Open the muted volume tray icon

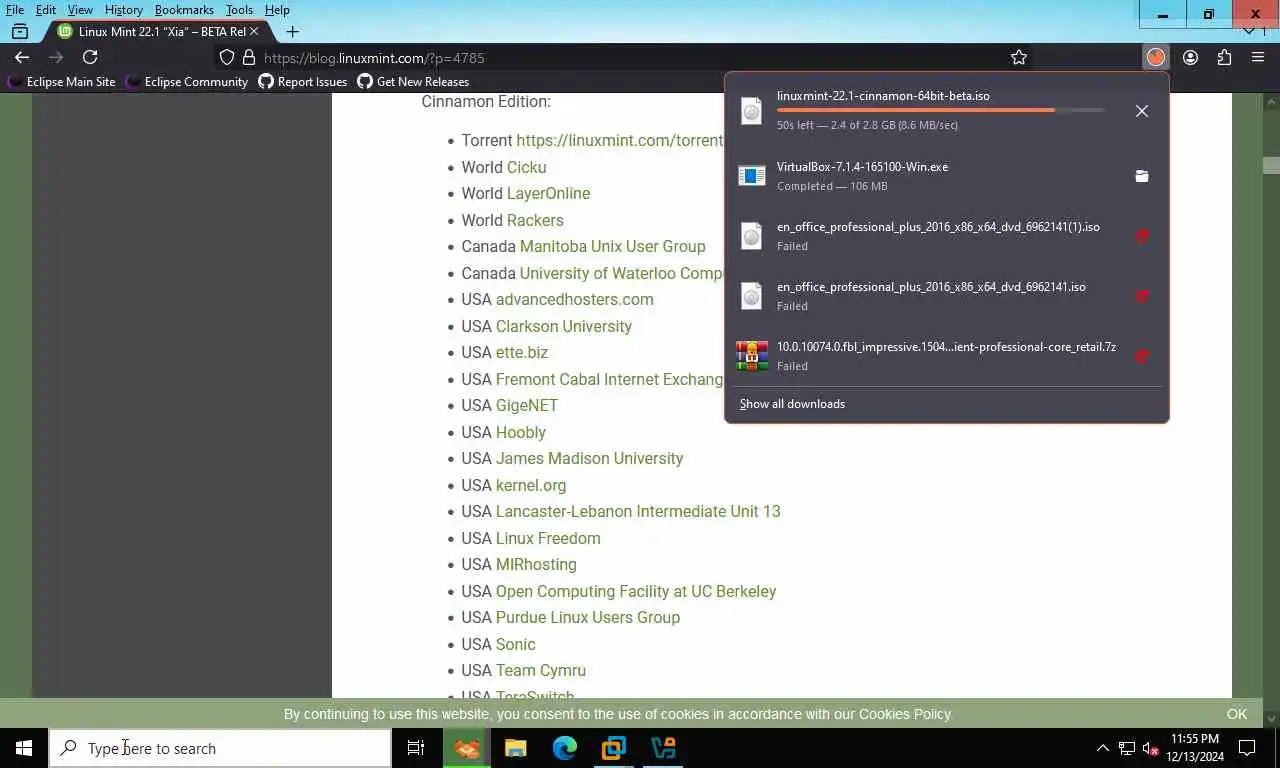1150,748
